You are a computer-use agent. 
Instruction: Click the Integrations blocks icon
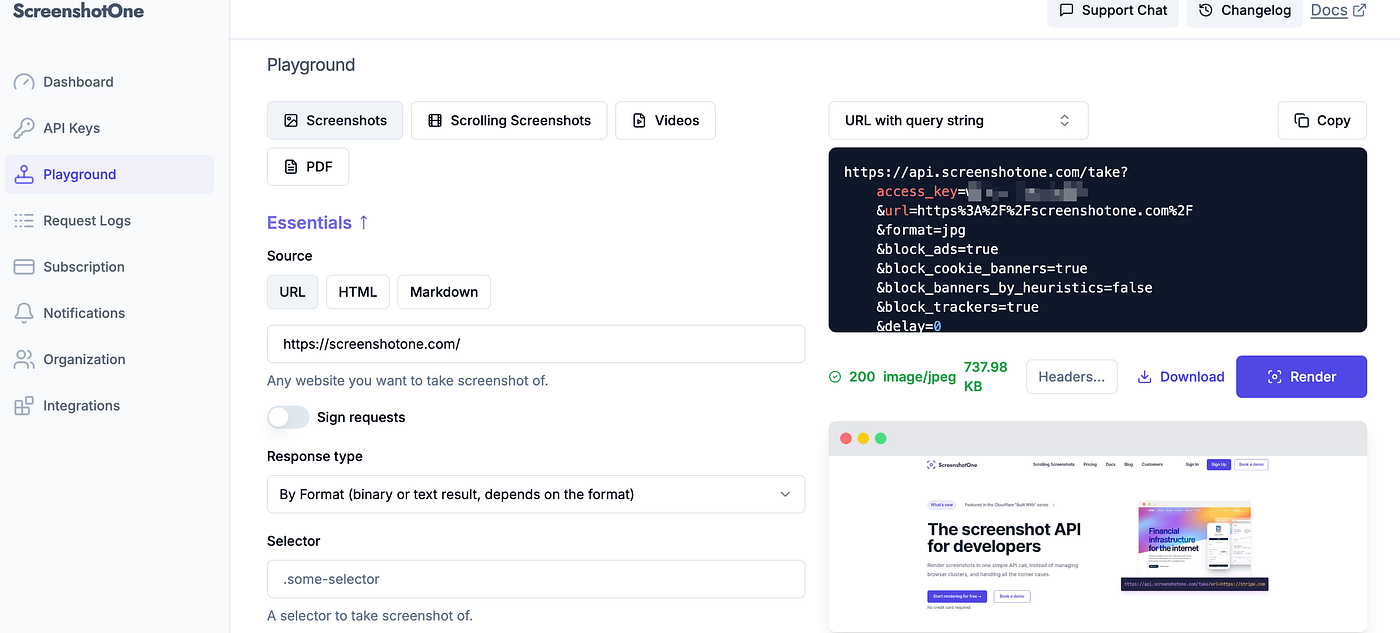(24, 406)
